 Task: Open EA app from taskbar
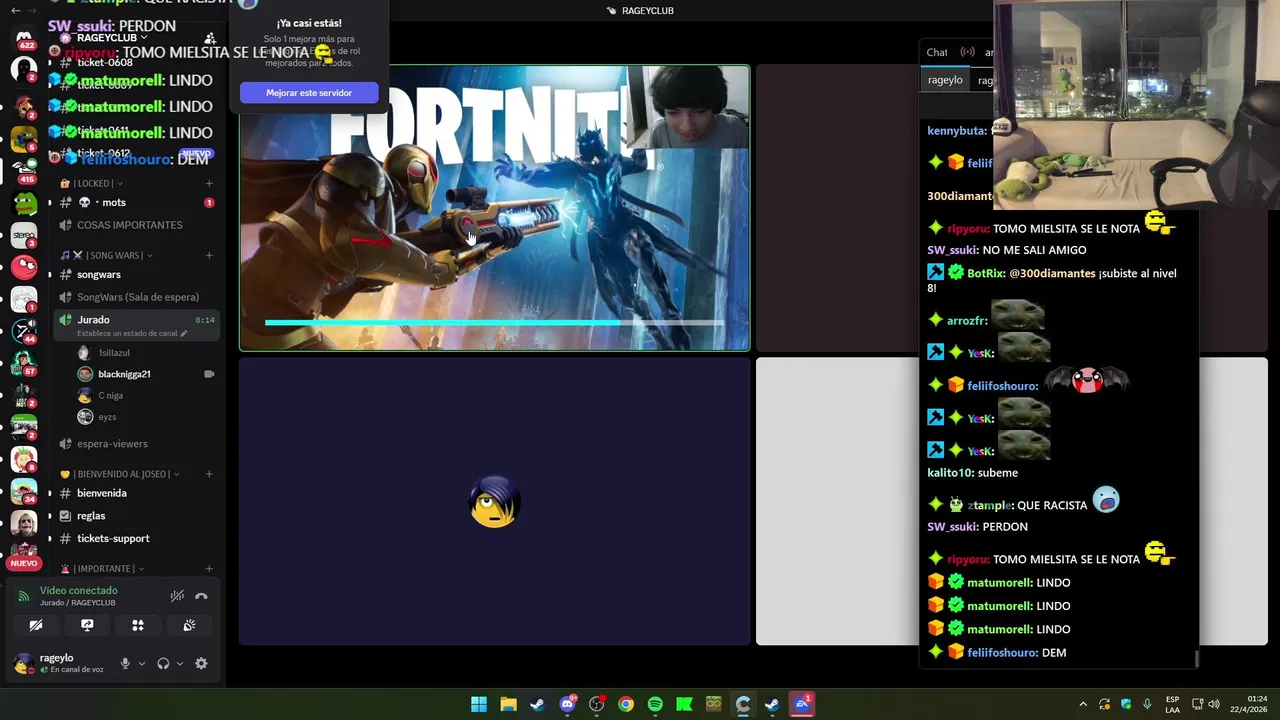coord(802,704)
